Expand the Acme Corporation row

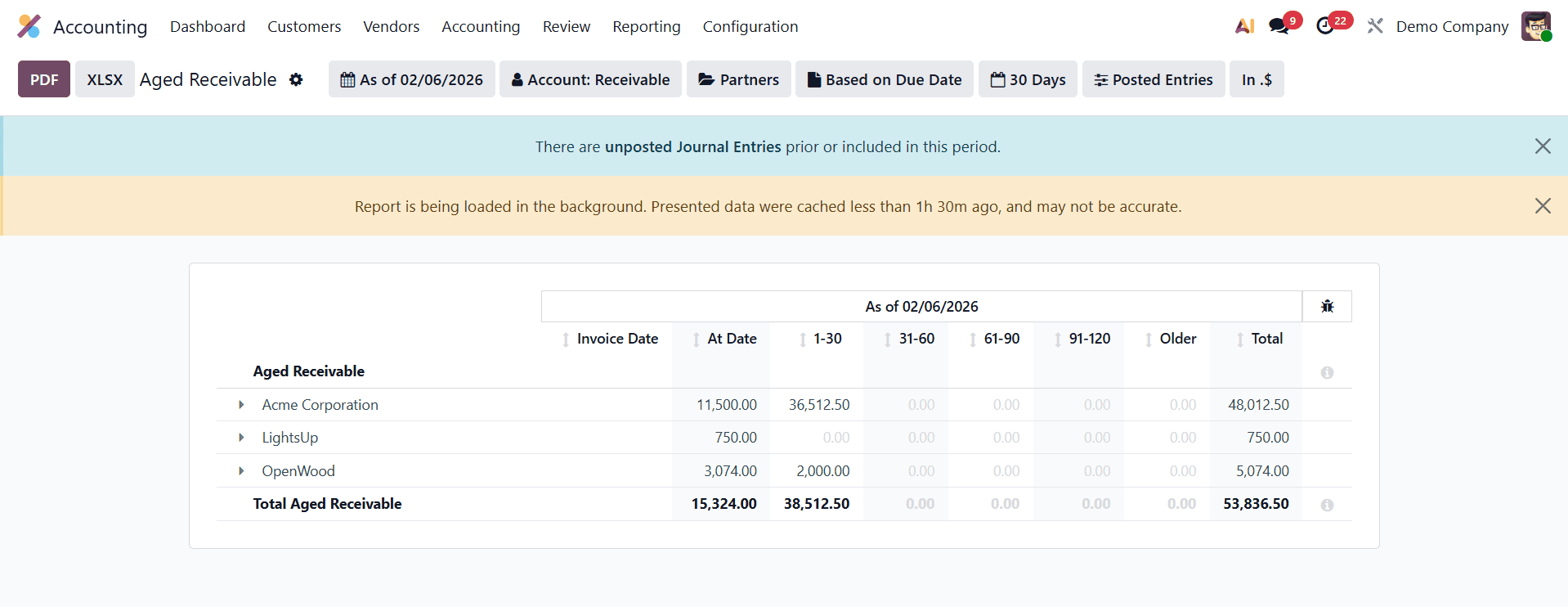point(241,405)
